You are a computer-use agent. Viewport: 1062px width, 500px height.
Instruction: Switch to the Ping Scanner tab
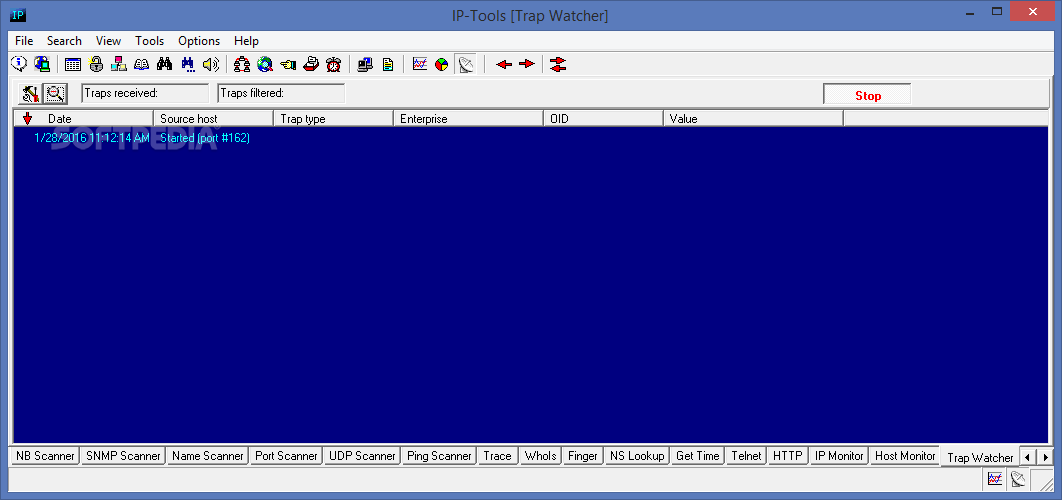439,456
